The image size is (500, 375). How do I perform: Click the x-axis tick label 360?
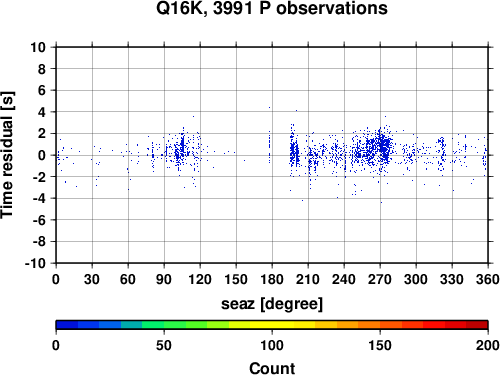tap(488, 279)
